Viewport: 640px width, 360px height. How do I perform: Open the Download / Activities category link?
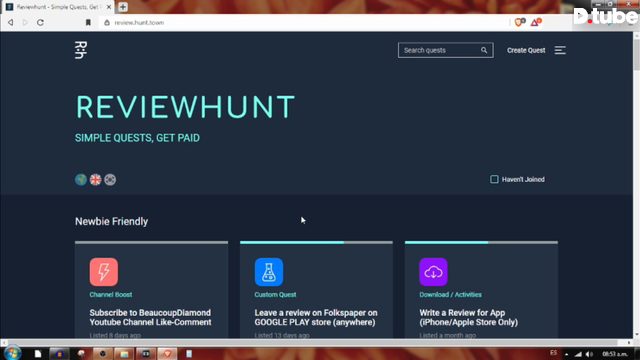[450, 294]
